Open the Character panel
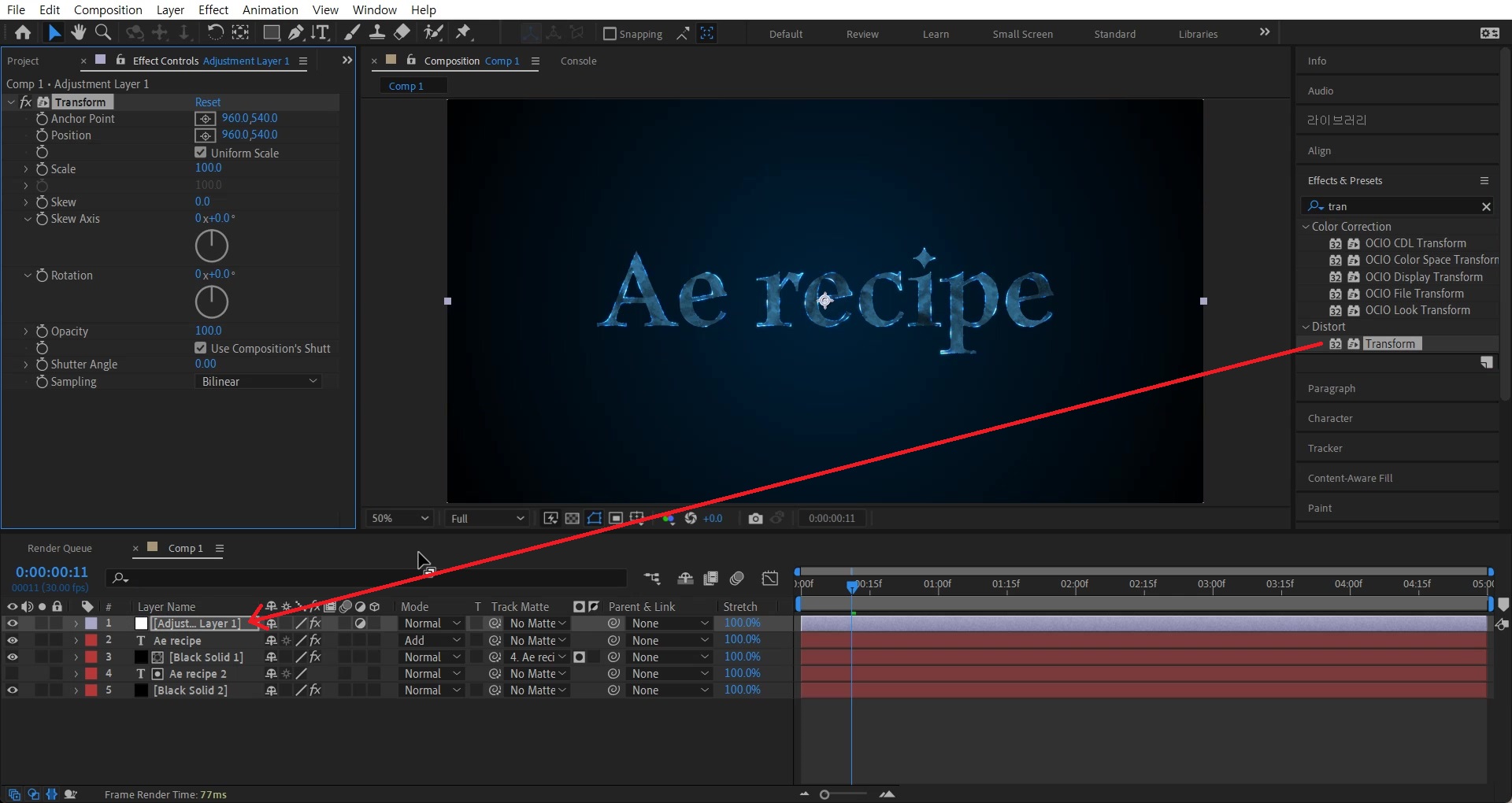Image resolution: width=1512 pixels, height=803 pixels. tap(1330, 418)
